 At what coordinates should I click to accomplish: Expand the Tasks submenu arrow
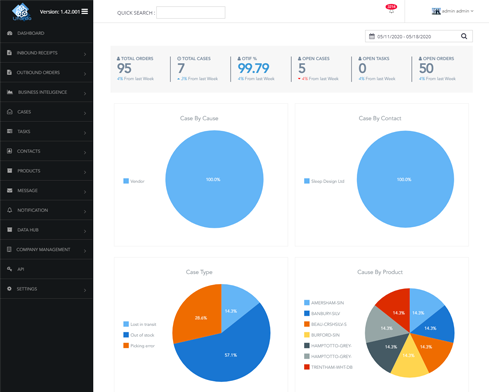(x=85, y=133)
